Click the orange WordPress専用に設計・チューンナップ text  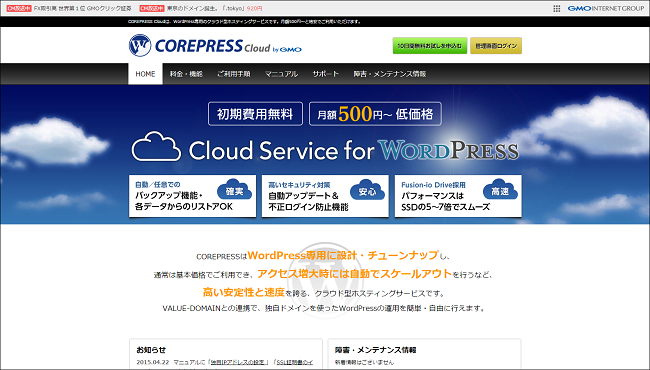(x=343, y=255)
